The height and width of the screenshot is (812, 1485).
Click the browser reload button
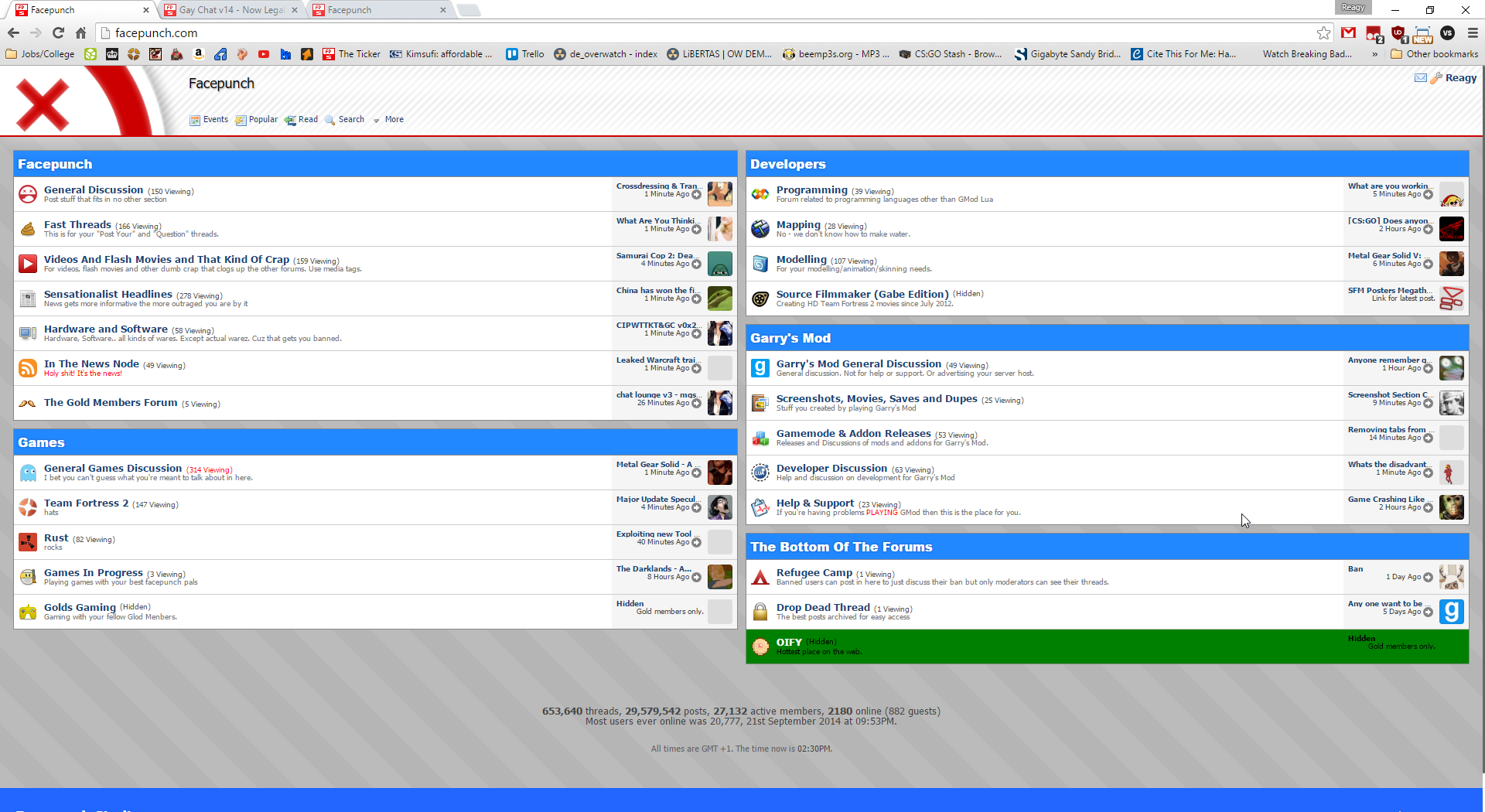[58, 32]
